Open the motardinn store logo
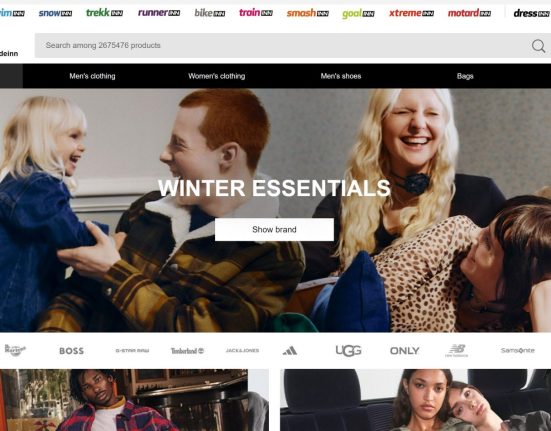551x431 pixels. point(469,13)
